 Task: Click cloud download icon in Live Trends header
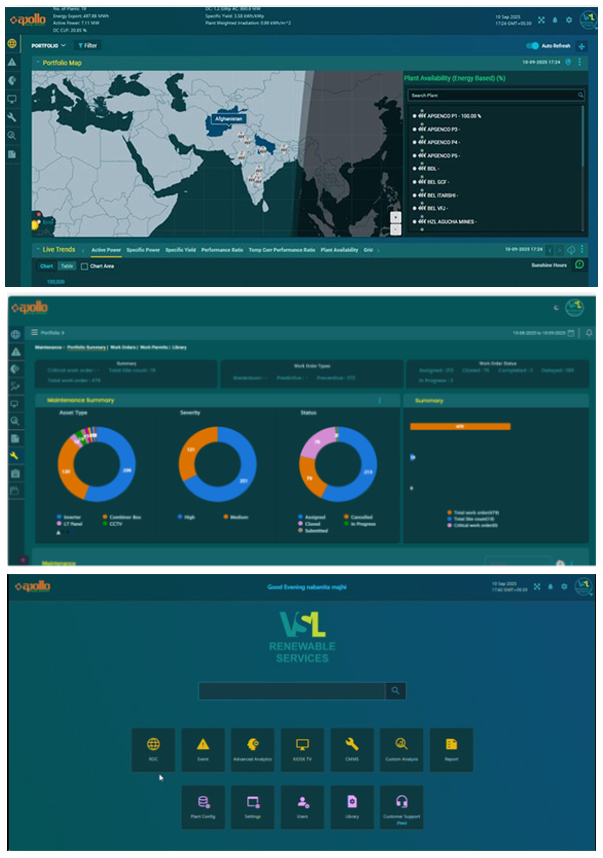pos(571,250)
